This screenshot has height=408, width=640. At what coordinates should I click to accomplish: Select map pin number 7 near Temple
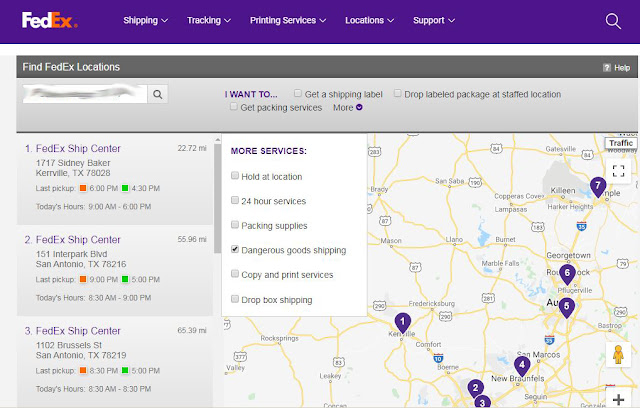pyautogui.click(x=598, y=187)
